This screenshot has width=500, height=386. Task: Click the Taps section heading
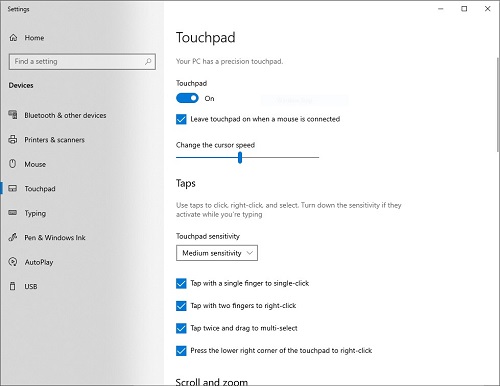pos(186,183)
